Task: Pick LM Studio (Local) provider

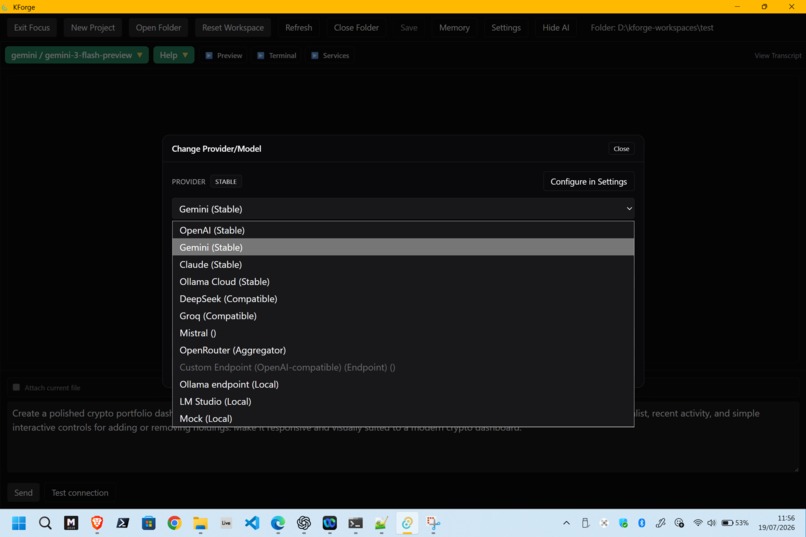Action: pyautogui.click(x=403, y=401)
